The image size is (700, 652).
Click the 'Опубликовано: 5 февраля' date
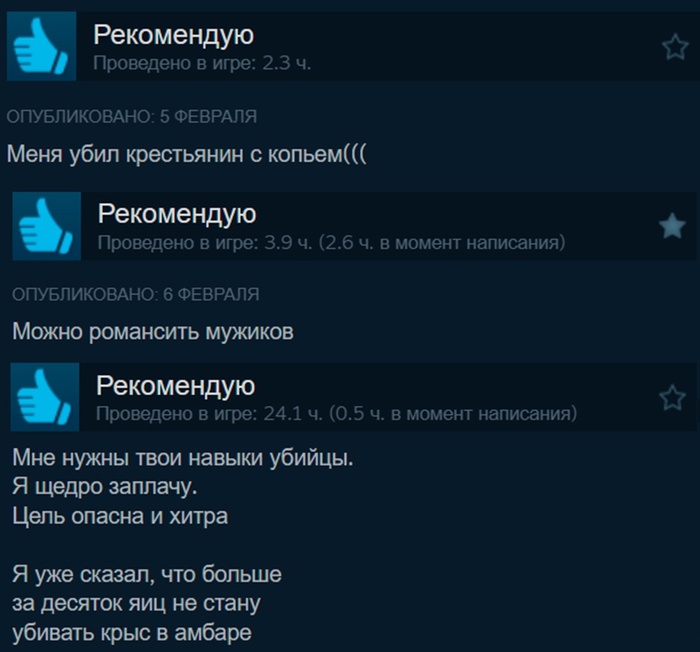coord(132,117)
